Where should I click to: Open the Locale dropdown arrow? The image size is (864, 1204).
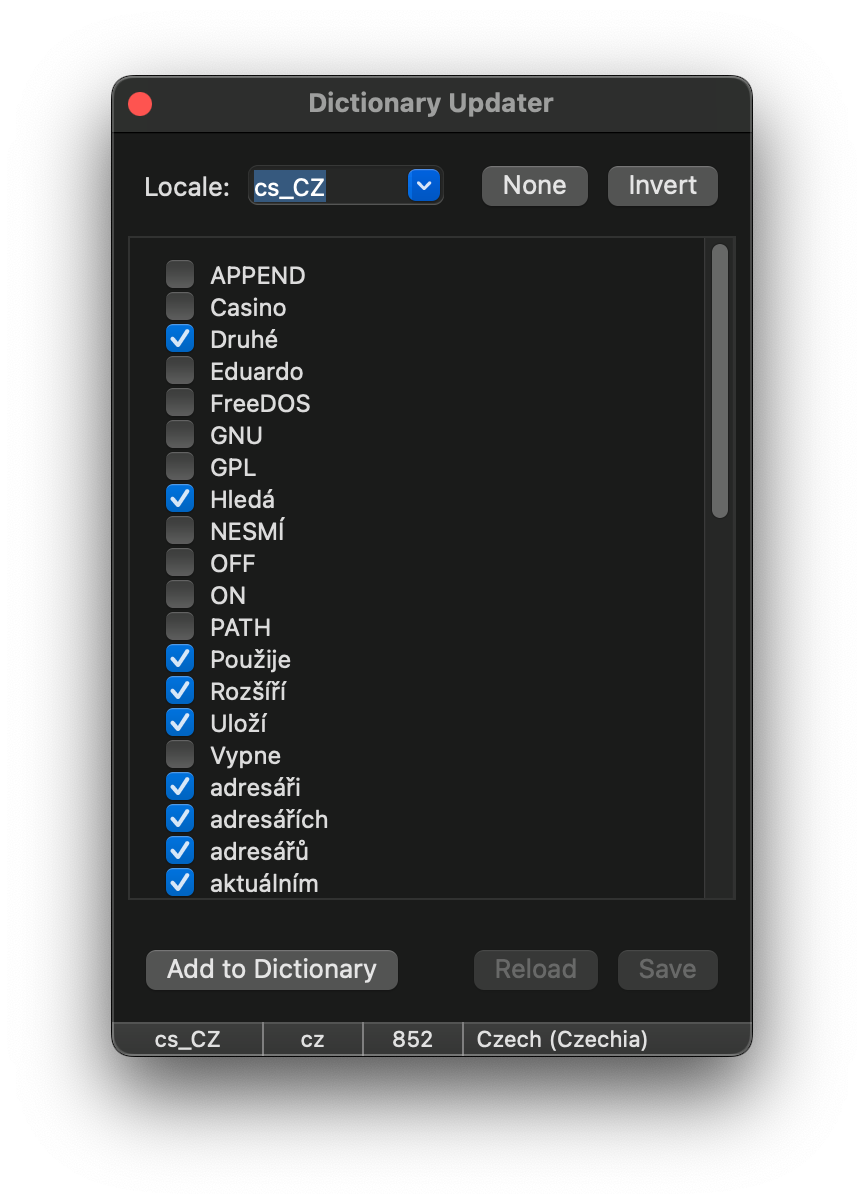[x=424, y=186]
